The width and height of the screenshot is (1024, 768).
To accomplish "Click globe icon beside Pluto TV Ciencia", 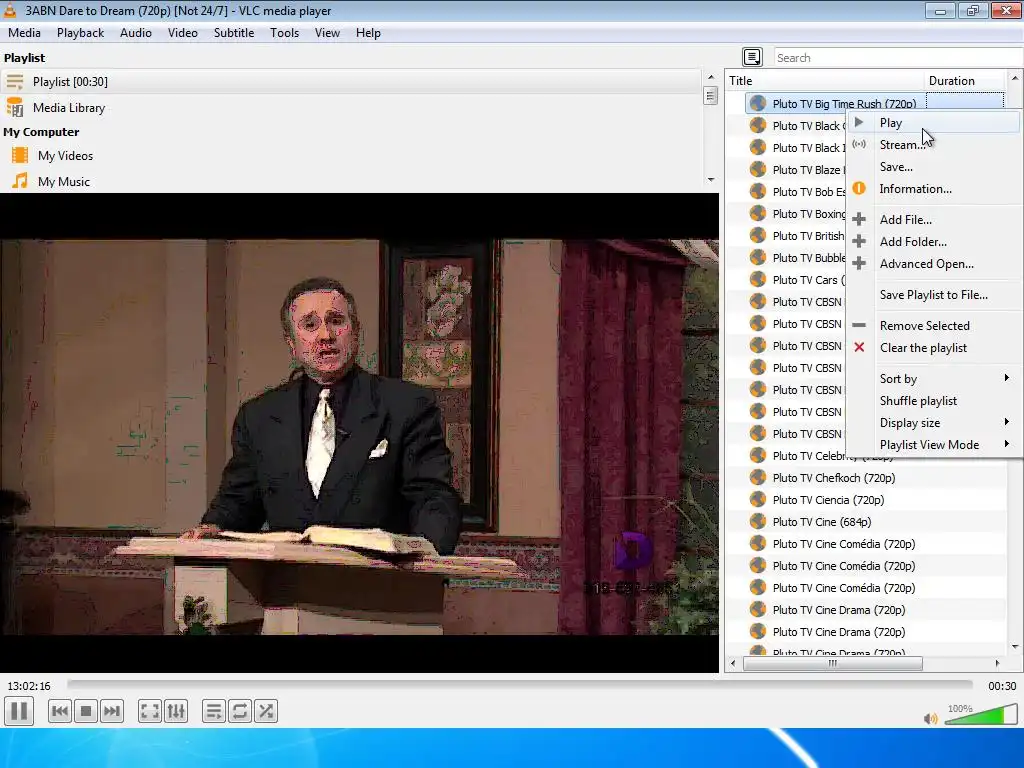I will coord(758,500).
